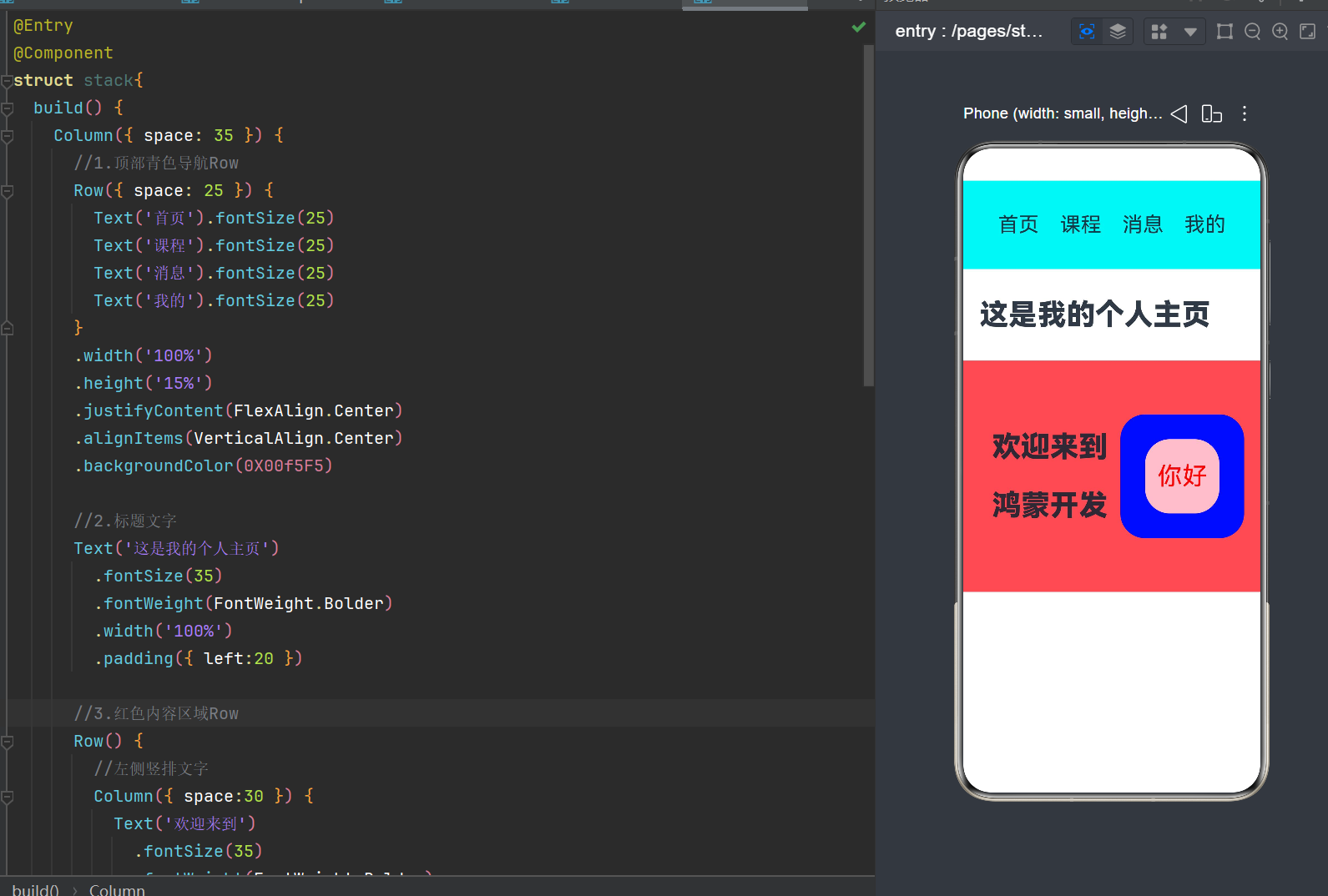Open the three-dot more menu above phone

click(1245, 113)
